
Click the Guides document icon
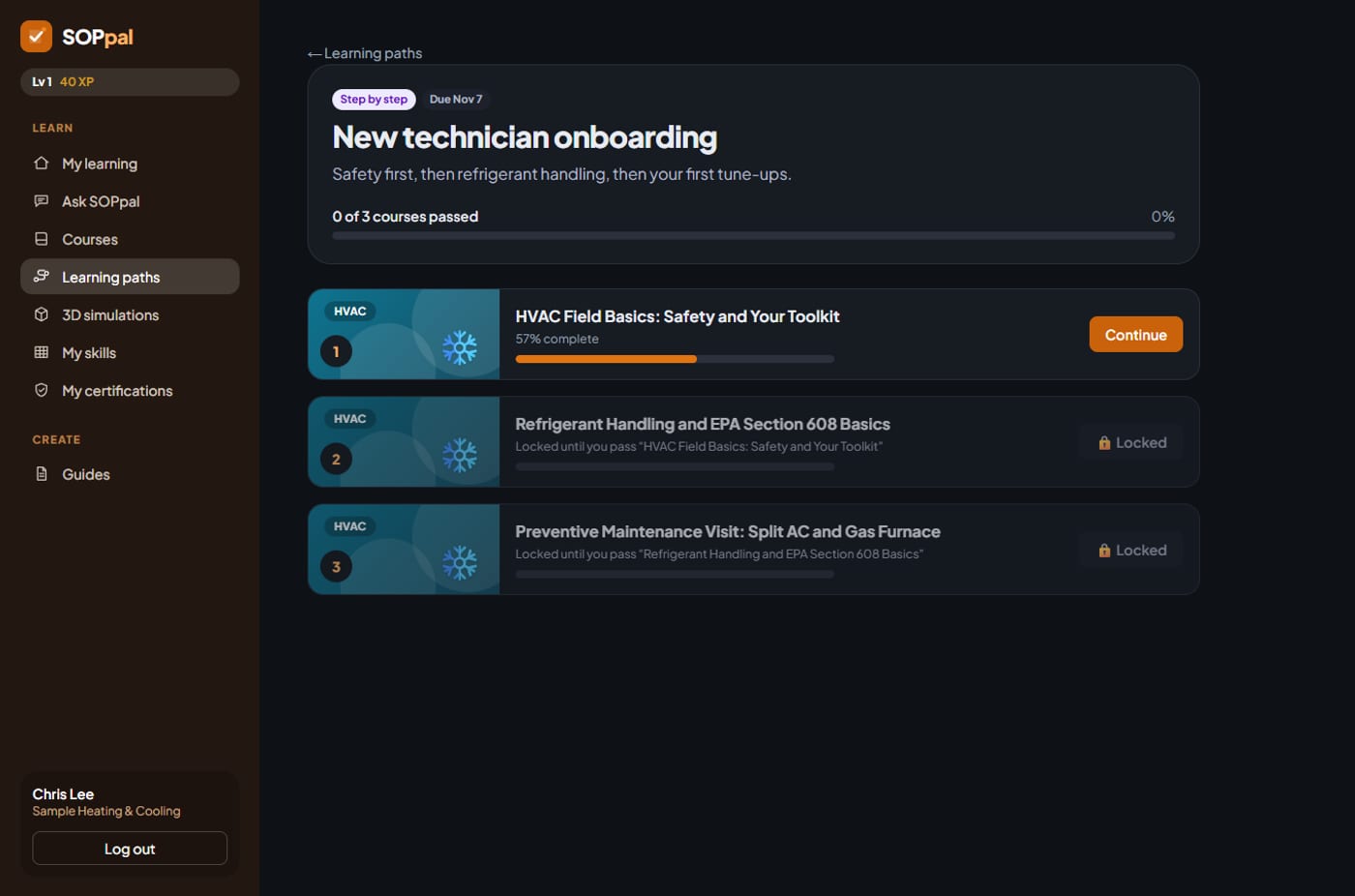(x=41, y=474)
